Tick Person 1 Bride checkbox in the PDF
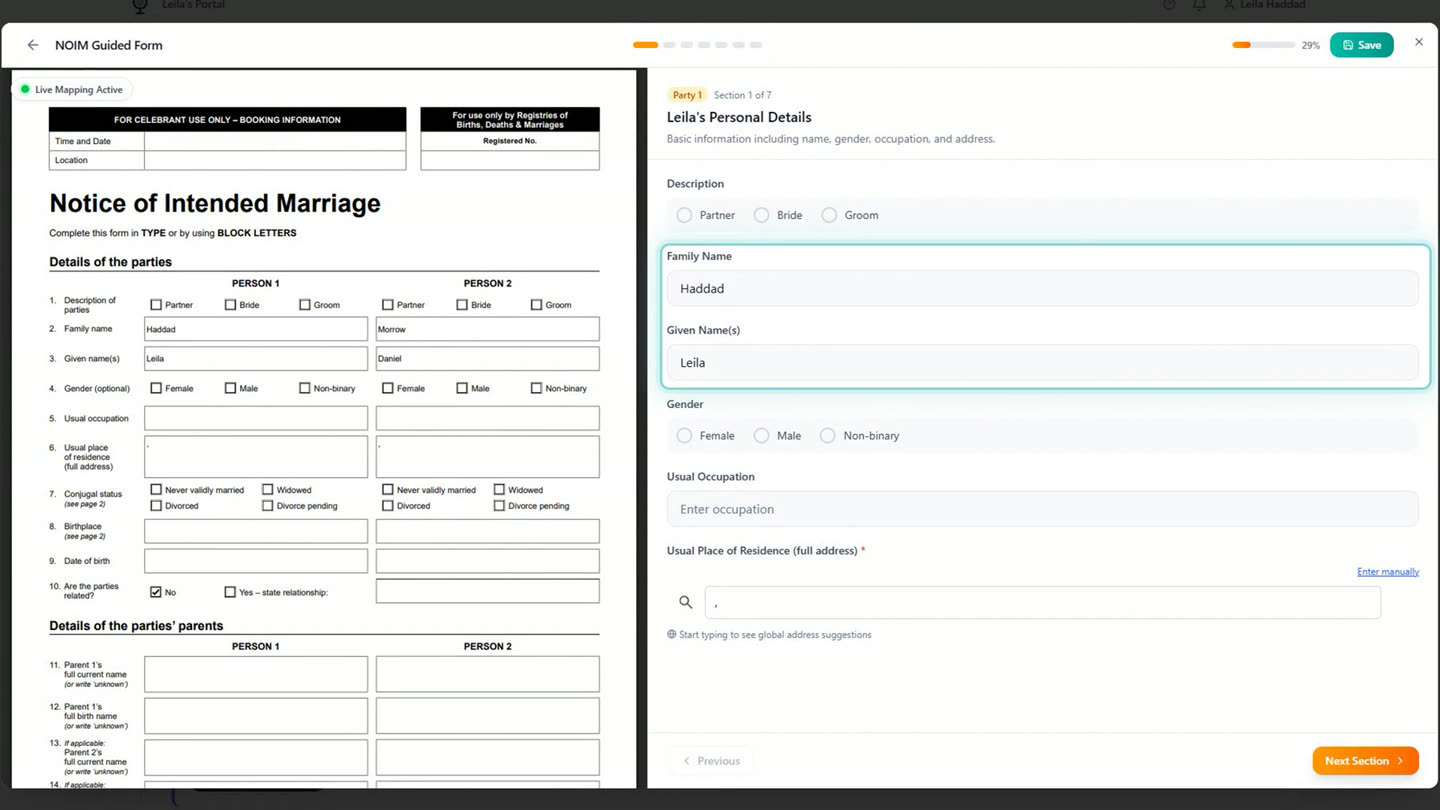Viewport: 1440px width, 810px height. [230, 305]
